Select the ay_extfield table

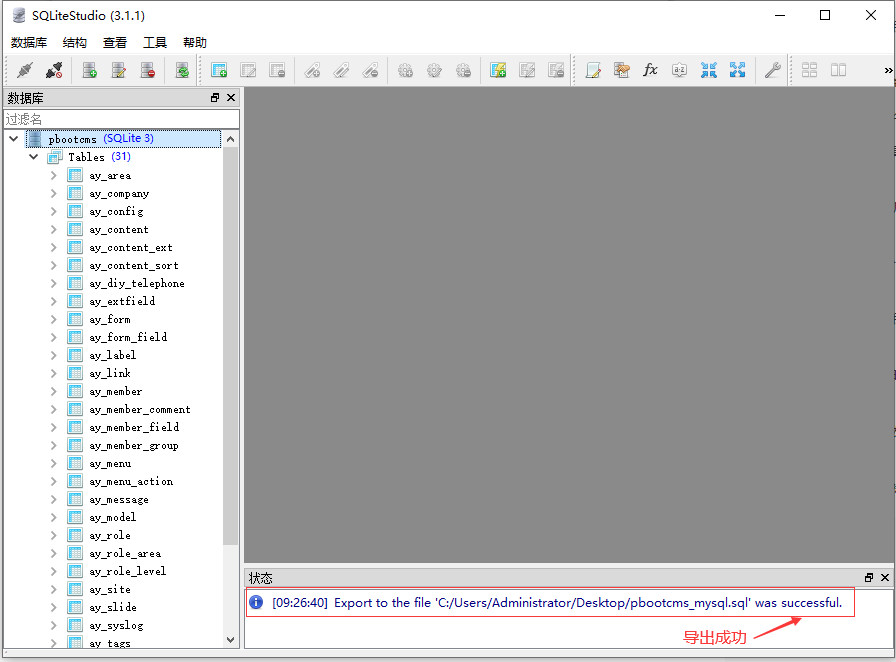point(122,301)
